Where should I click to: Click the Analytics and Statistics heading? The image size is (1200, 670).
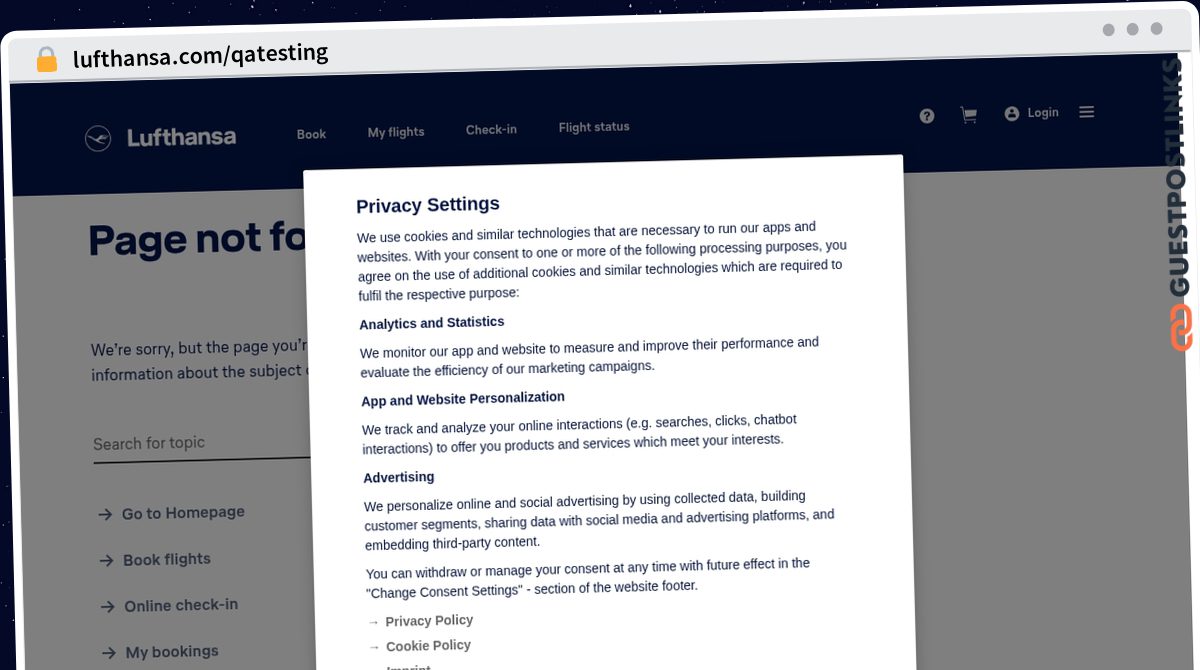coord(432,323)
